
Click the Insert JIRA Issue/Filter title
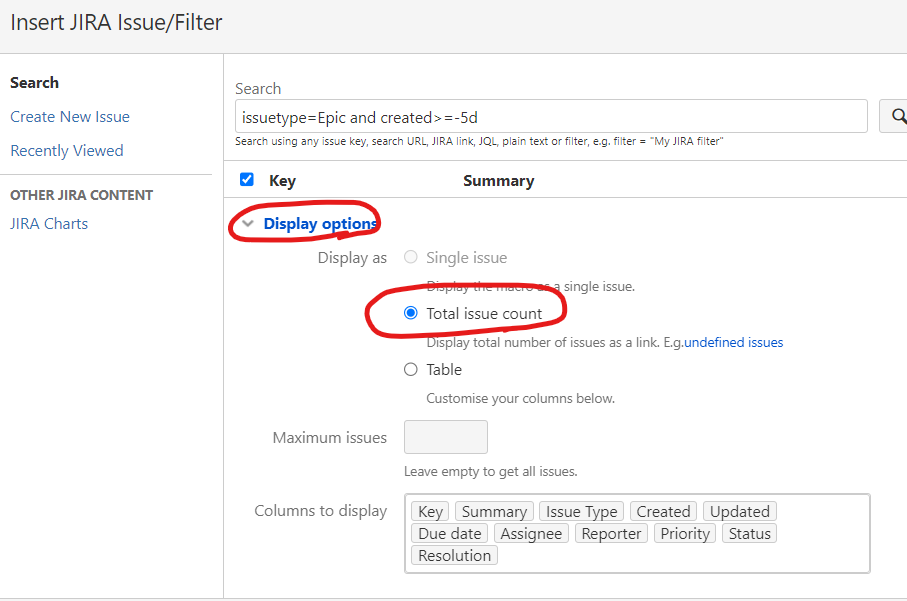coord(116,23)
